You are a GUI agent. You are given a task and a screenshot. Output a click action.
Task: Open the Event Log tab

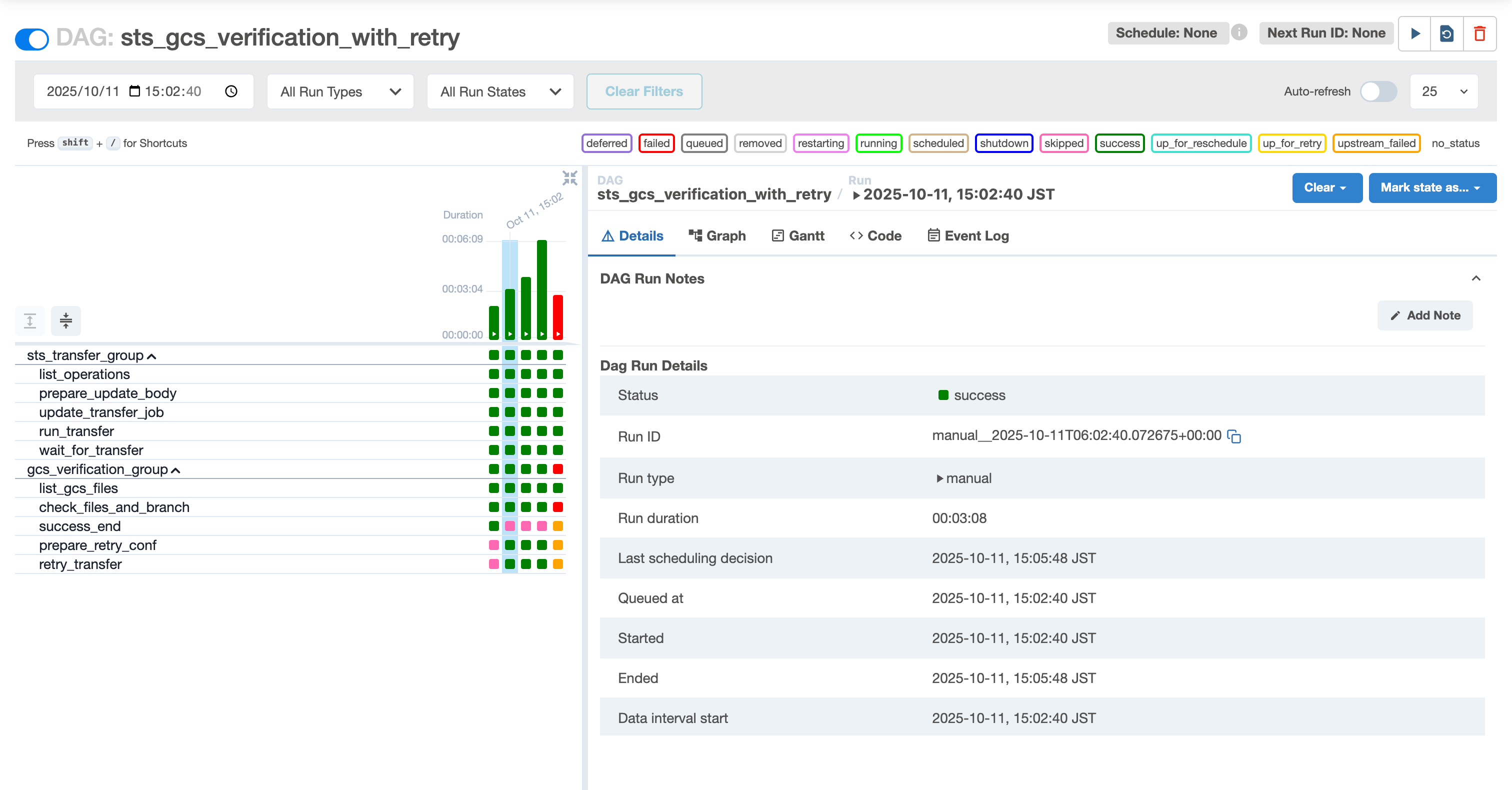[968, 236]
